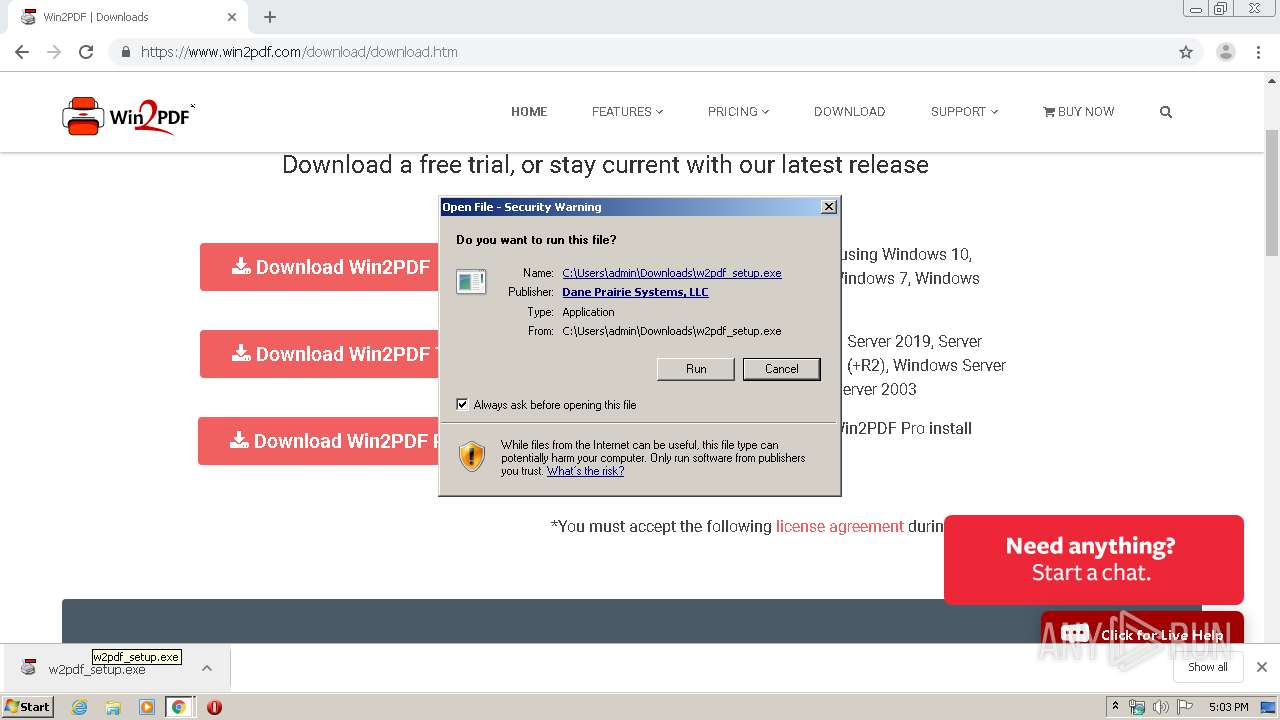Expand the PRICING dropdown menu
The image size is (1280, 720).
(738, 112)
